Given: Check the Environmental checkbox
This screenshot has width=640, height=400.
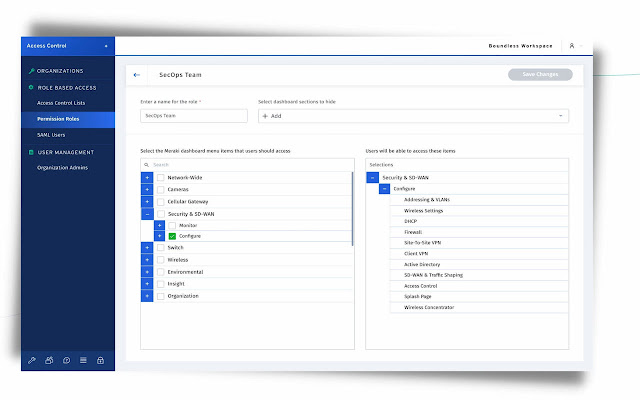Looking at the screenshot, I should point(161,272).
